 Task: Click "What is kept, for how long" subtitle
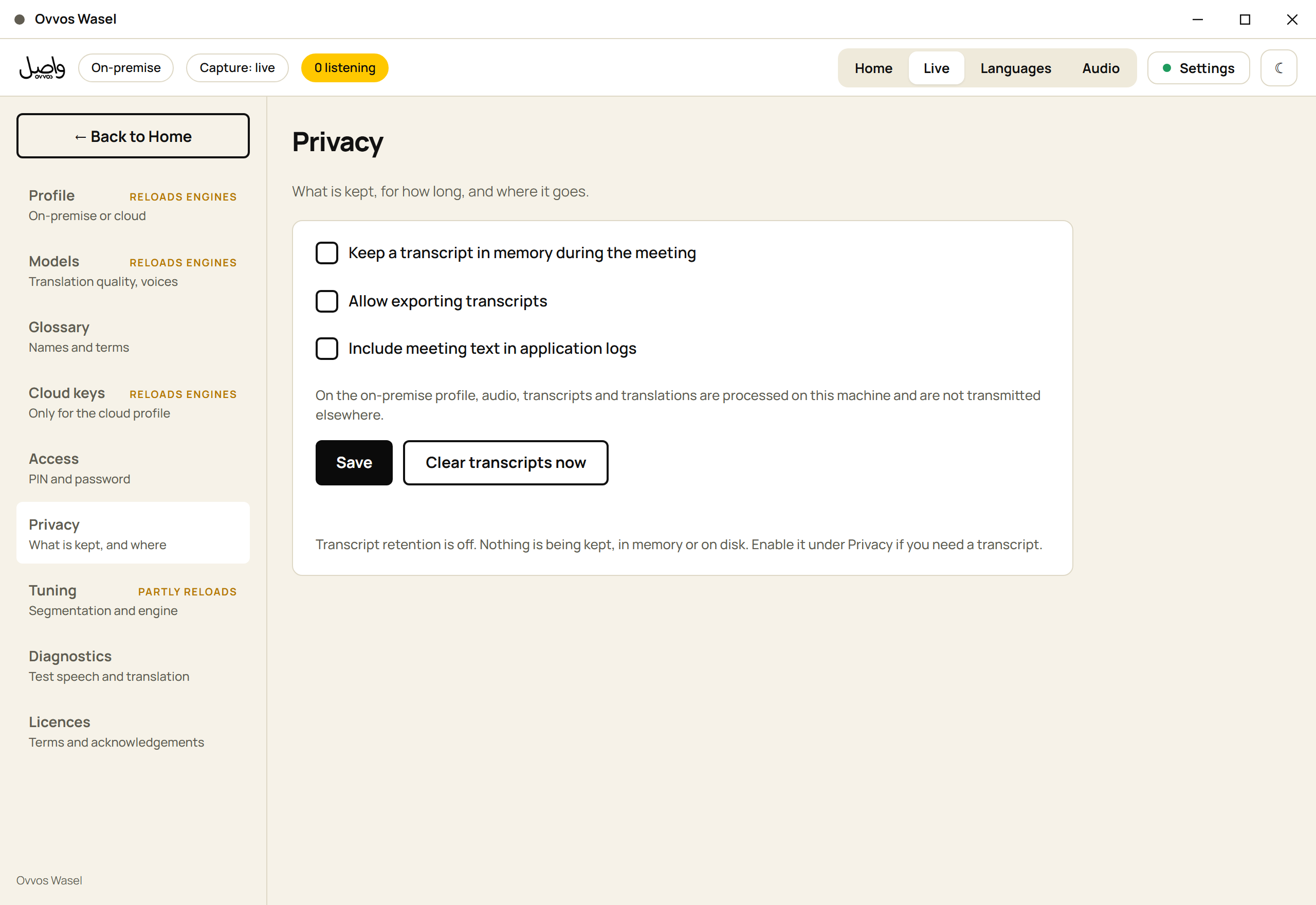tap(441, 192)
